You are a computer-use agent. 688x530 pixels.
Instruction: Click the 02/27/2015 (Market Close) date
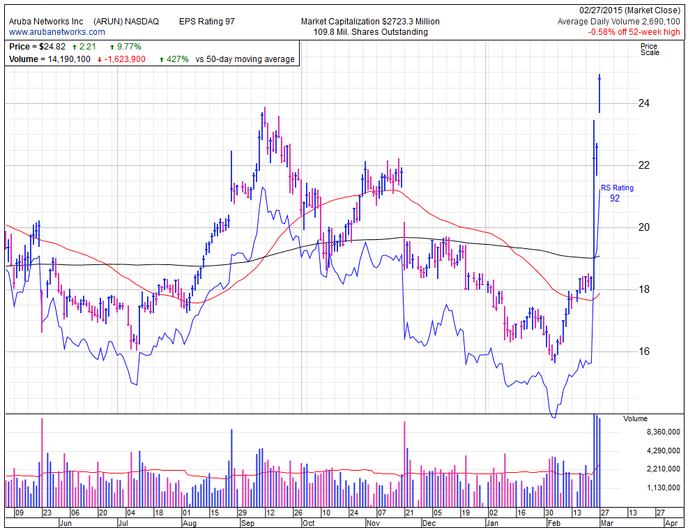[x=629, y=11]
